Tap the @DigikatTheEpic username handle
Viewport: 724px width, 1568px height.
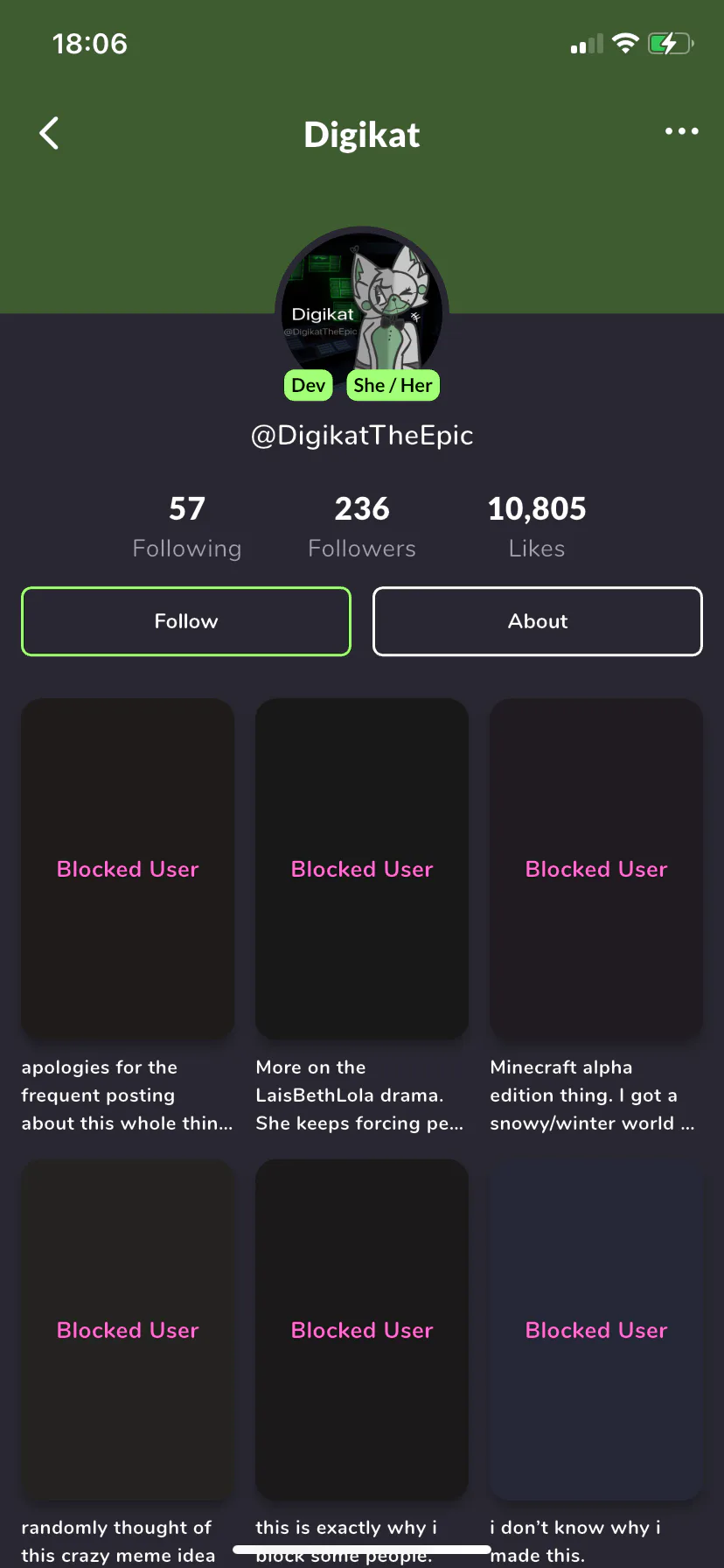[362, 435]
